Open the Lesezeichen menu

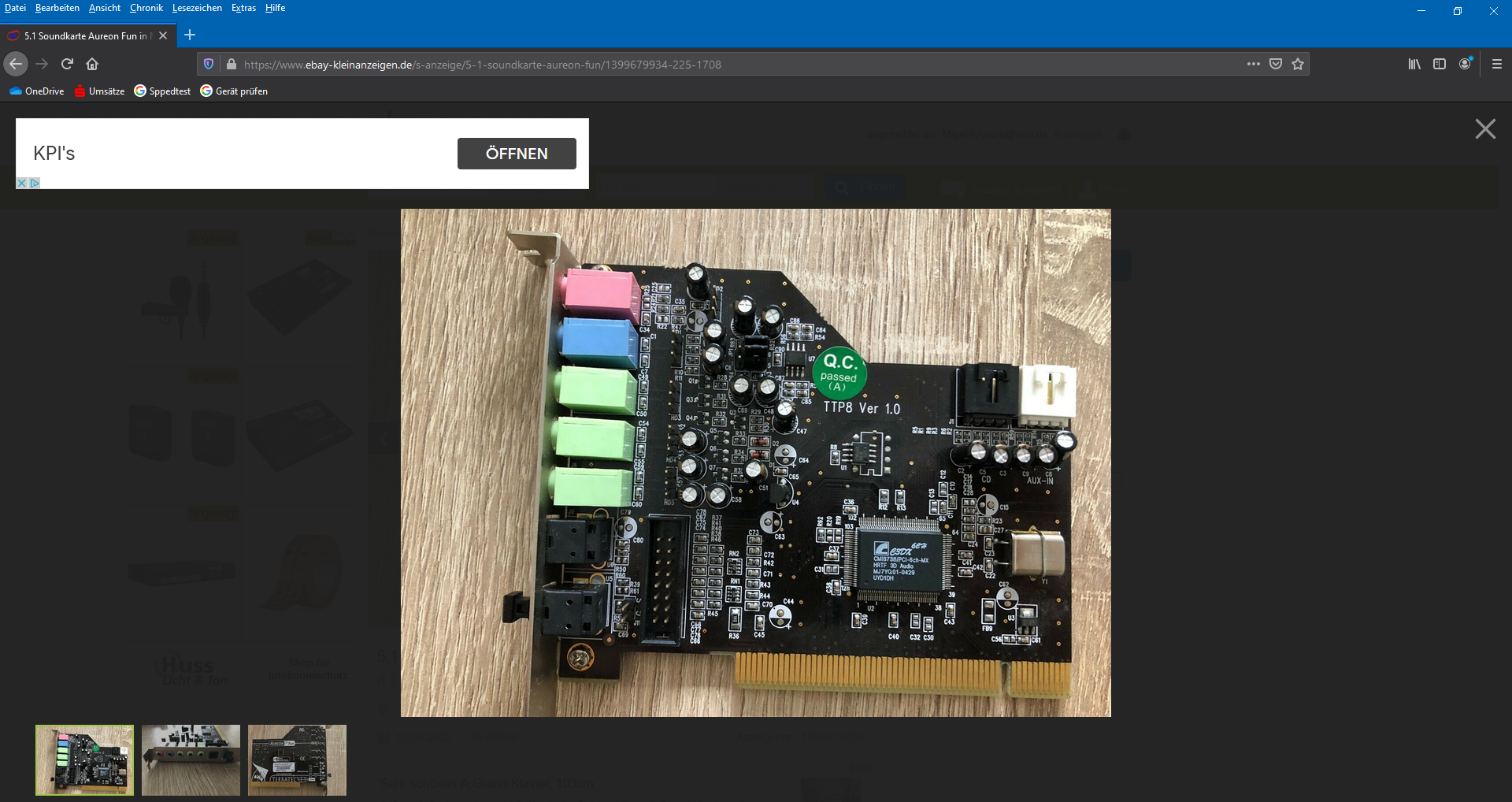[x=197, y=8]
